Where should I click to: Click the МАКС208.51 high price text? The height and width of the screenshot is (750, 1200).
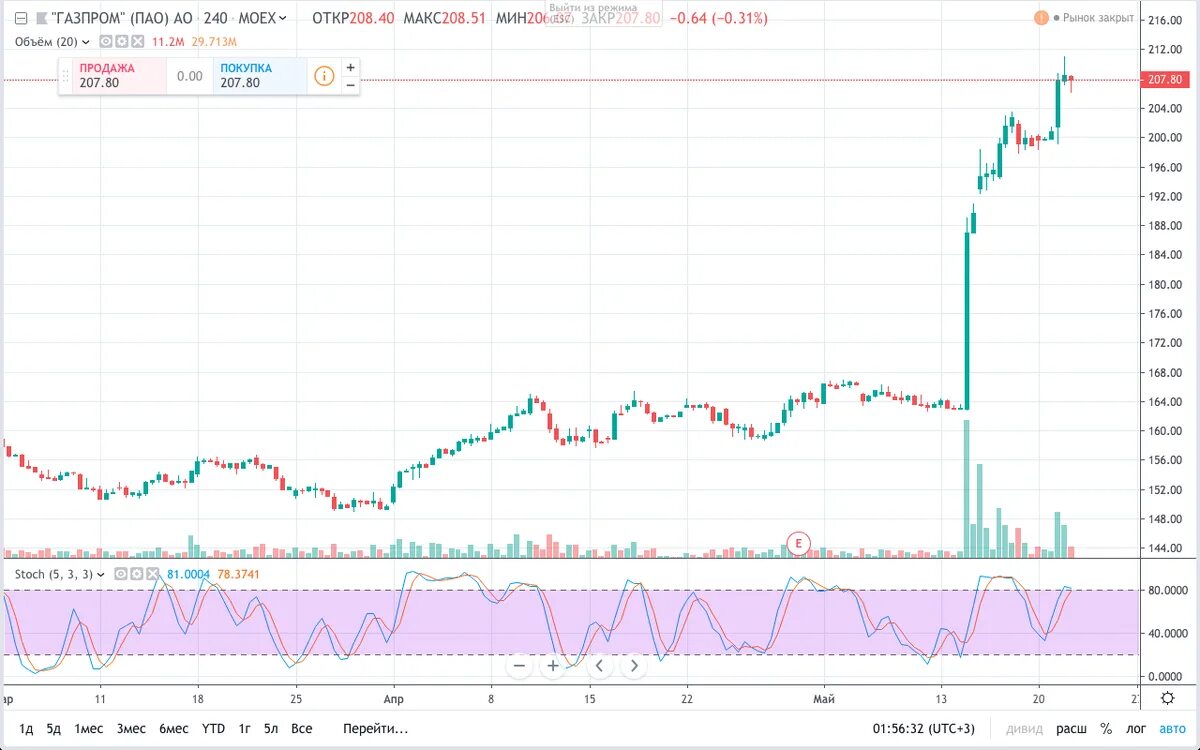pyautogui.click(x=445, y=18)
